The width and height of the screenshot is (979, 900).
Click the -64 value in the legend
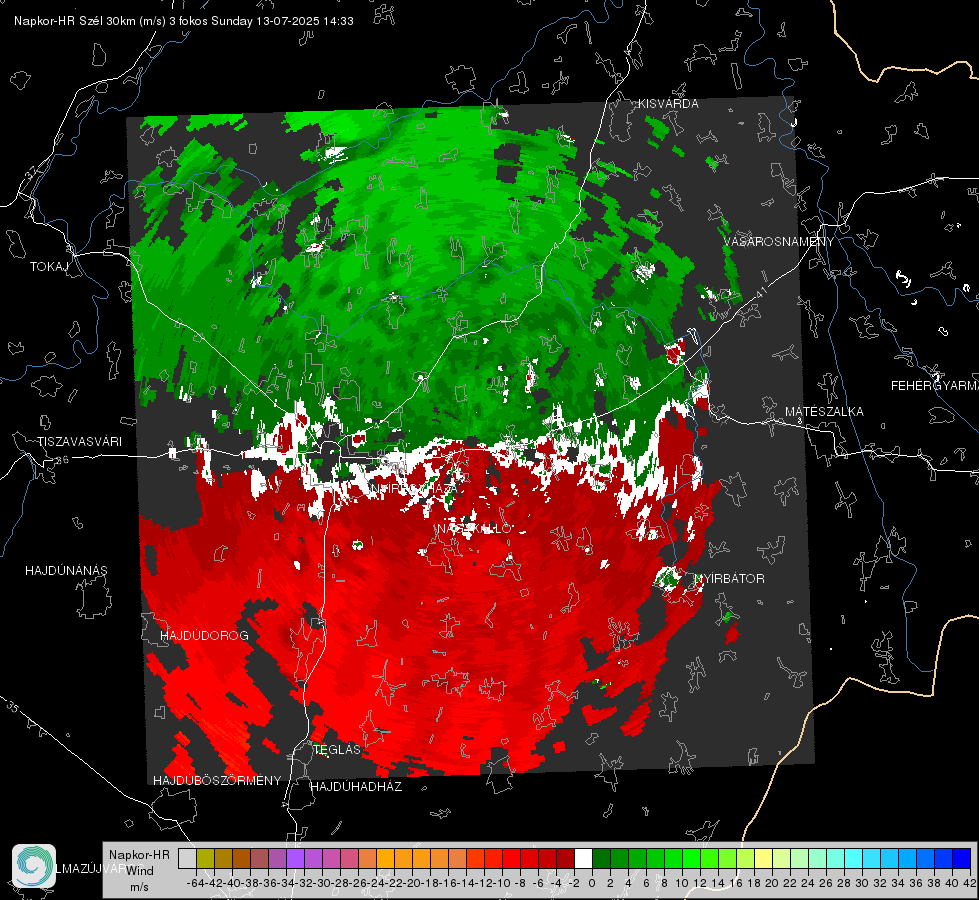pyautogui.click(x=195, y=883)
